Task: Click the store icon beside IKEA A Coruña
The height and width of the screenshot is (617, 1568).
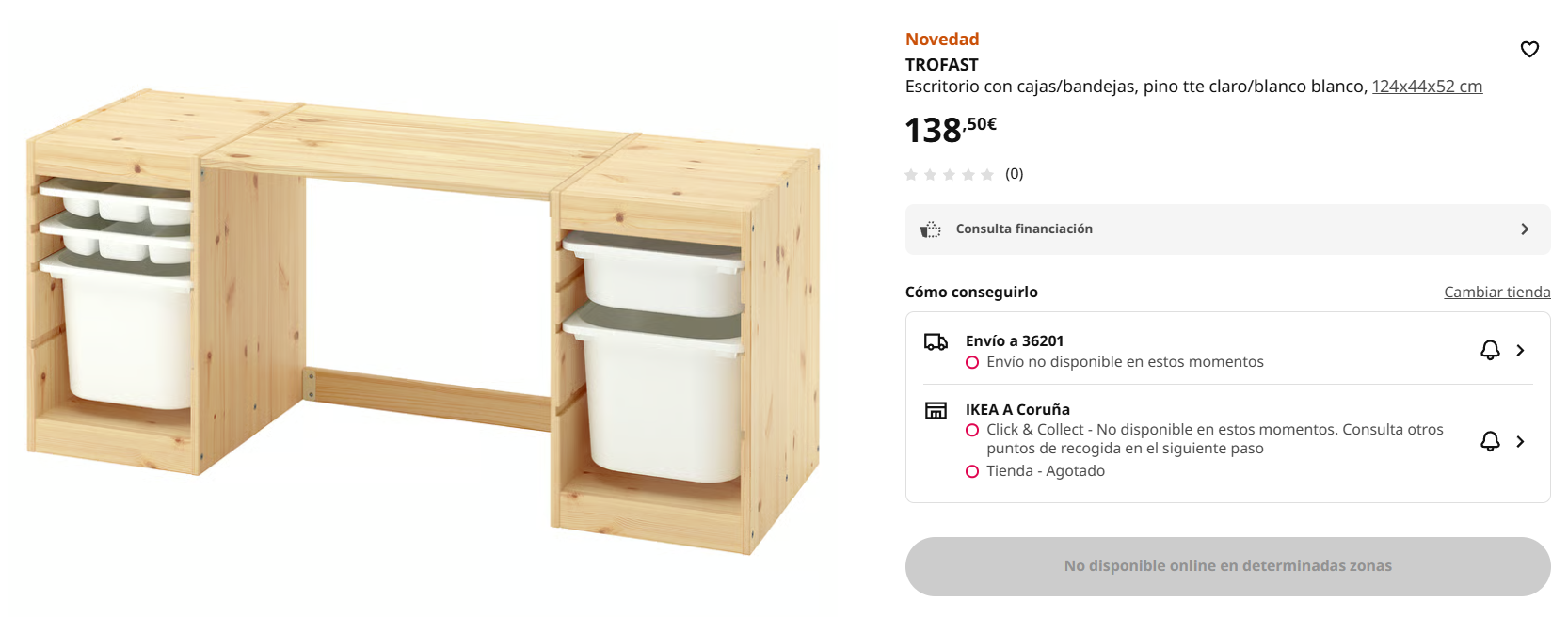Action: point(936,410)
